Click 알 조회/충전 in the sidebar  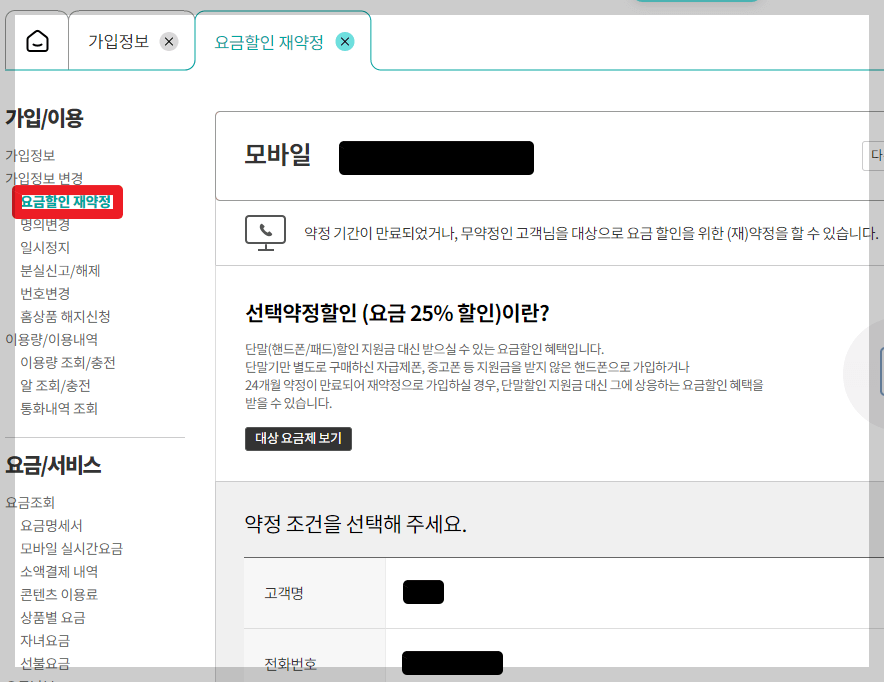[56, 386]
